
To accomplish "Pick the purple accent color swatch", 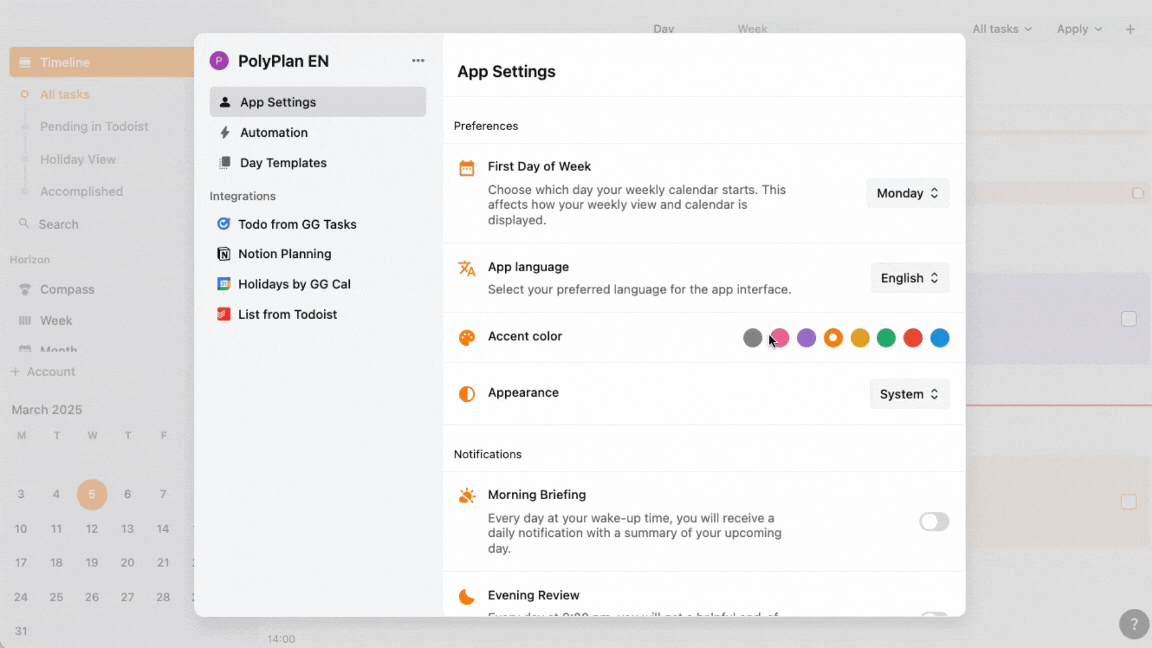I will point(806,338).
